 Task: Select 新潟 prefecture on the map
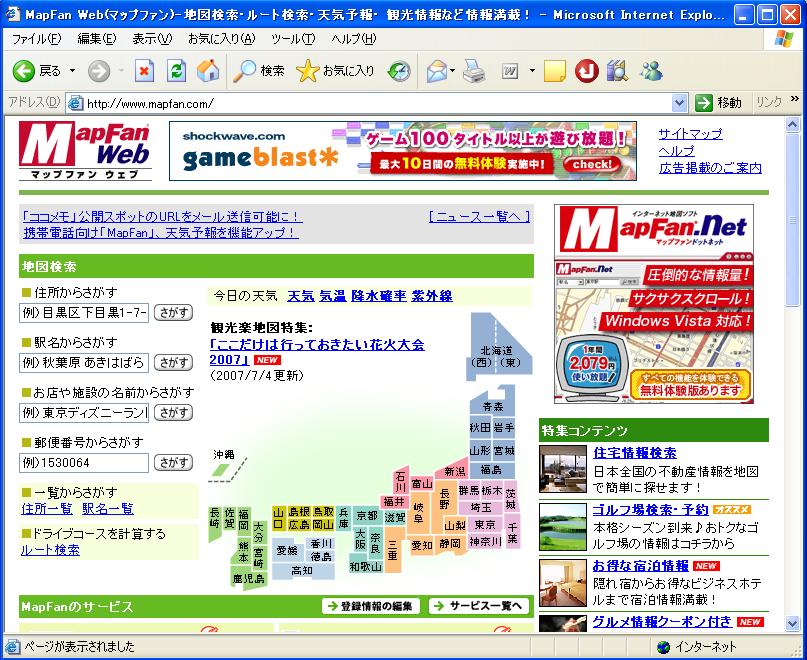pos(455,472)
